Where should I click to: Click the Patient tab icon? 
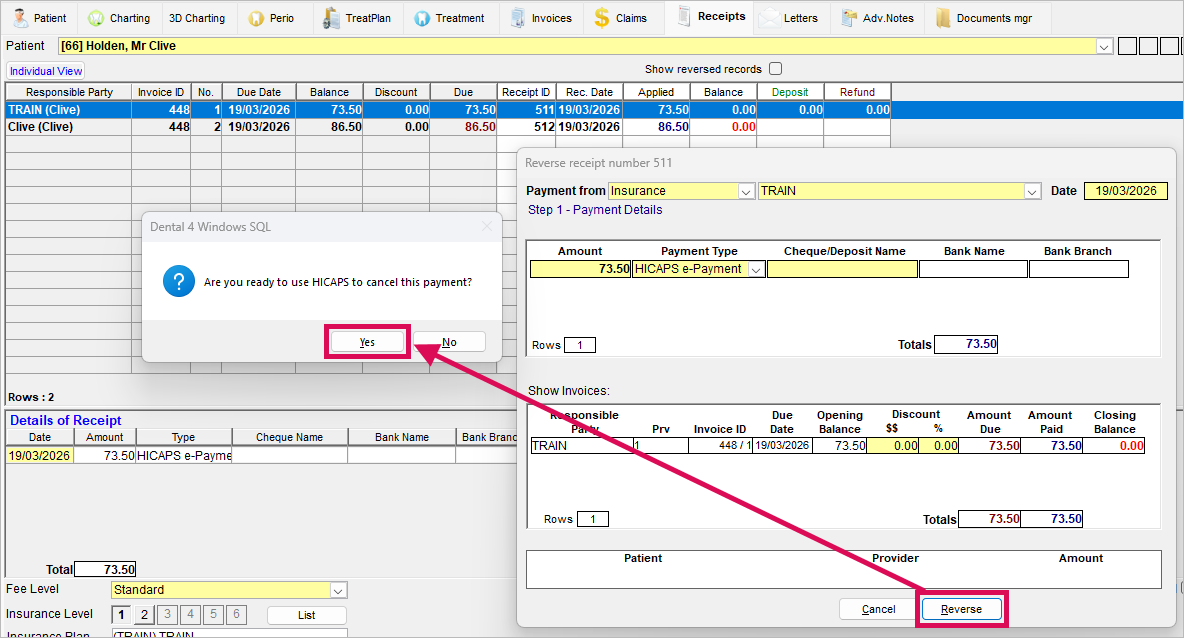[20, 18]
